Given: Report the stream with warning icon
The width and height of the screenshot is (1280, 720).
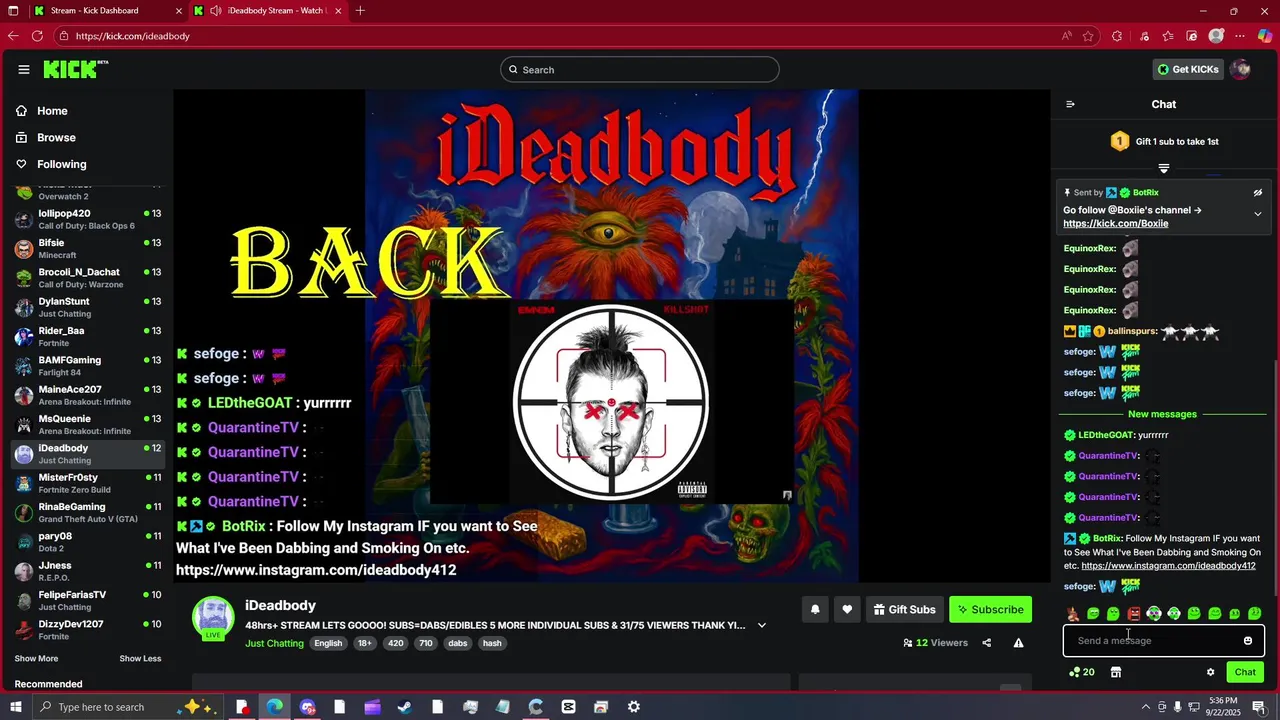Looking at the screenshot, I should coord(1018,643).
